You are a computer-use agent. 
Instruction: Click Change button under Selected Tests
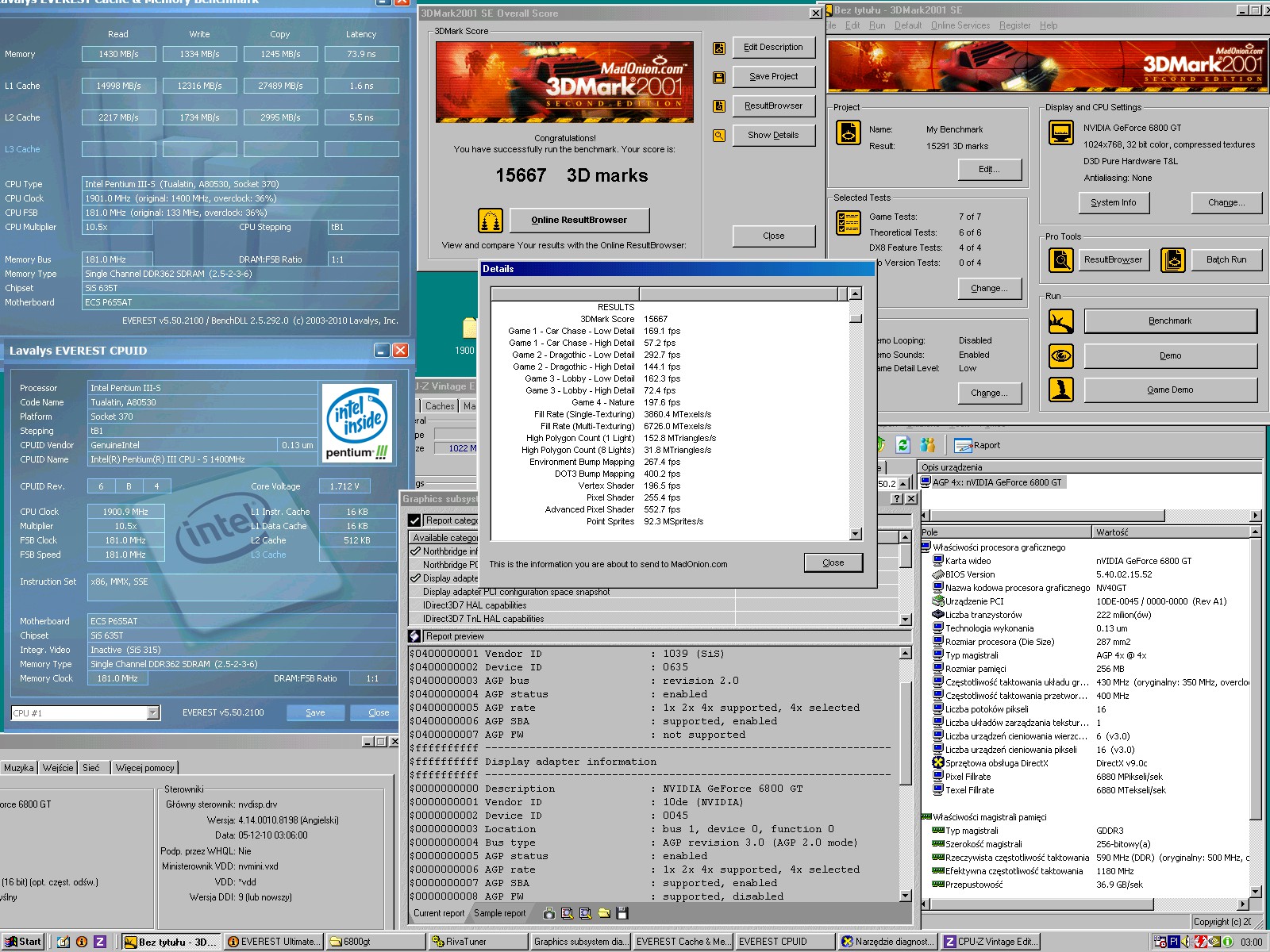pos(989,289)
